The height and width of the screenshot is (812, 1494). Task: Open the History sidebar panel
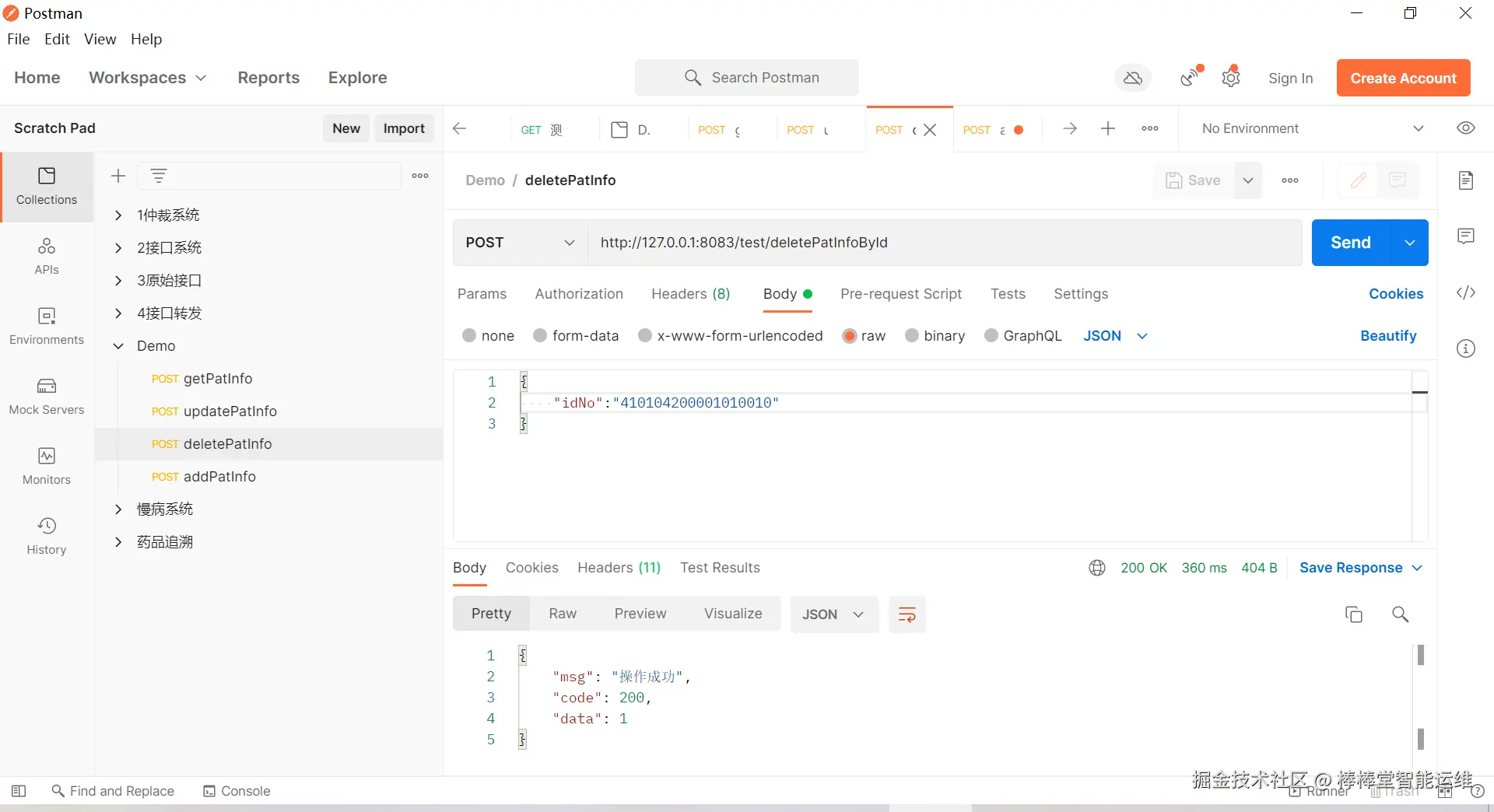(x=47, y=536)
